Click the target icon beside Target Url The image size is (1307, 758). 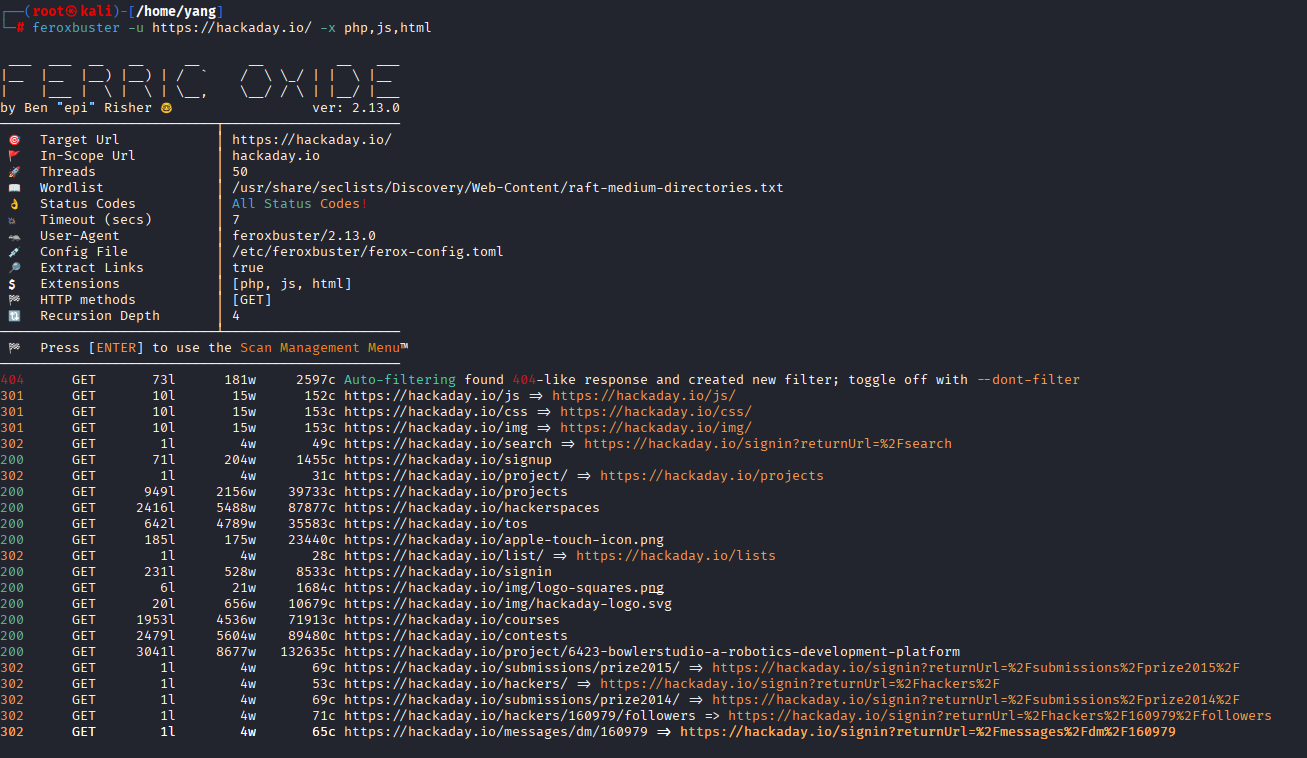[x=14, y=140]
